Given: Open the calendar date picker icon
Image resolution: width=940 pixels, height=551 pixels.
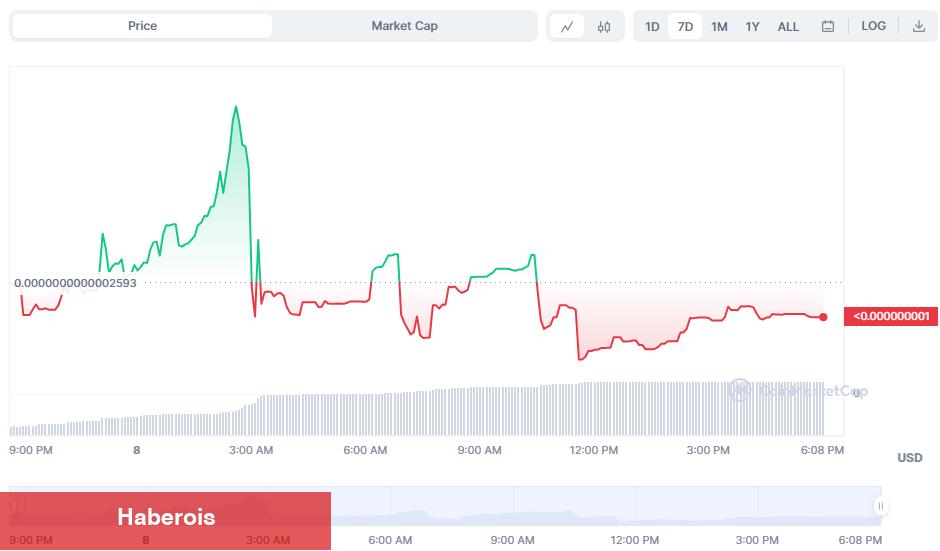Looking at the screenshot, I should tap(828, 26).
